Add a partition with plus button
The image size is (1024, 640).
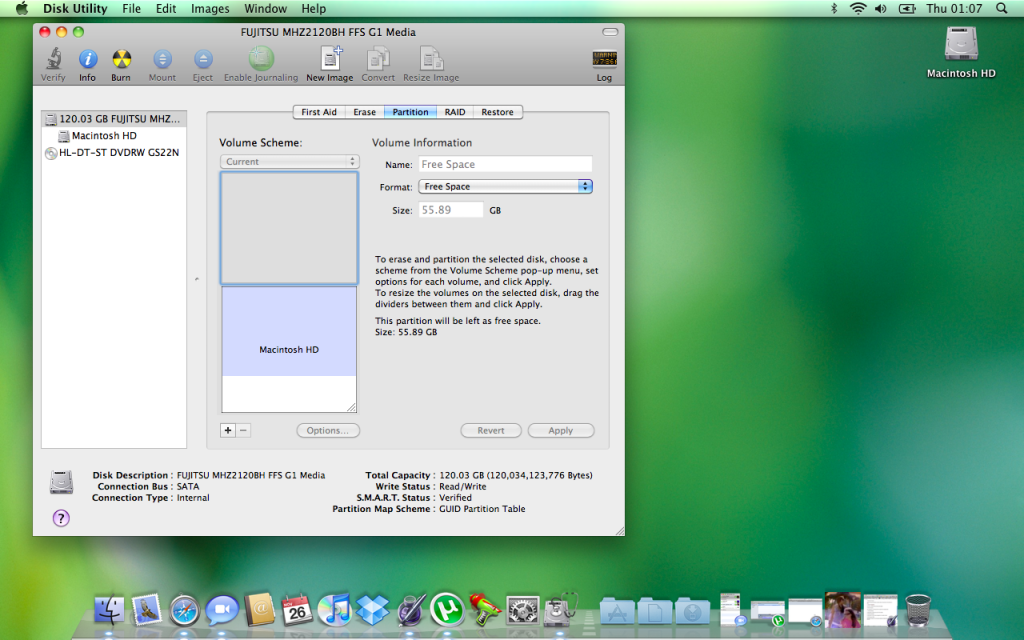(x=228, y=430)
